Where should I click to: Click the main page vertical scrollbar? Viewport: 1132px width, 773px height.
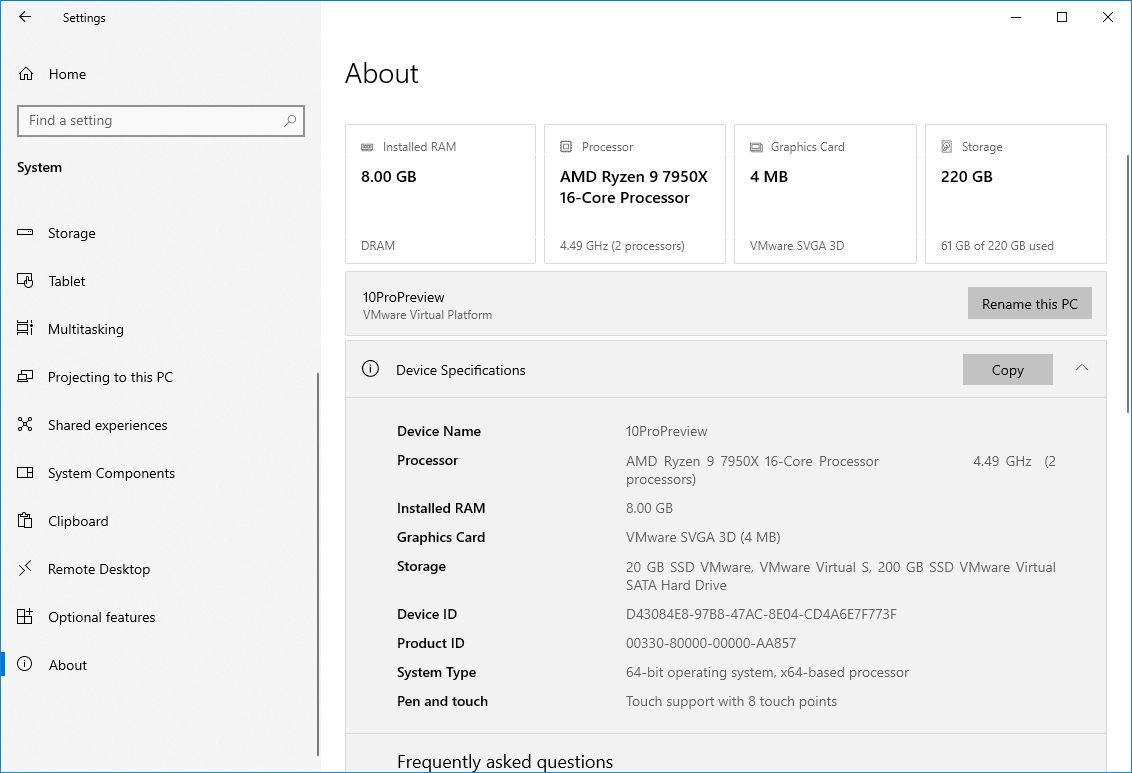pos(1128,283)
